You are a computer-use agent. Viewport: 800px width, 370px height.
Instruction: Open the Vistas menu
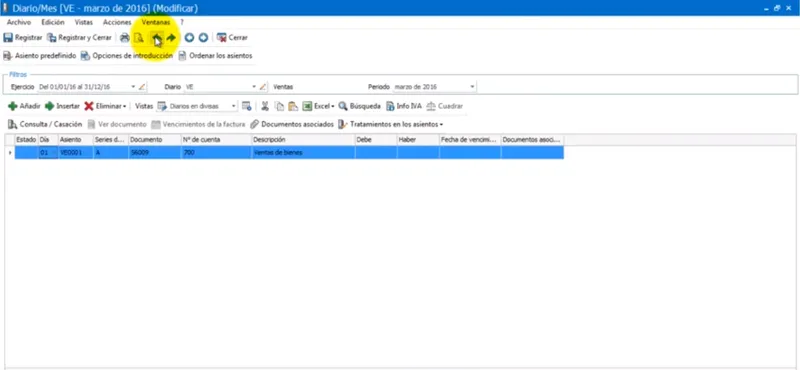(84, 22)
